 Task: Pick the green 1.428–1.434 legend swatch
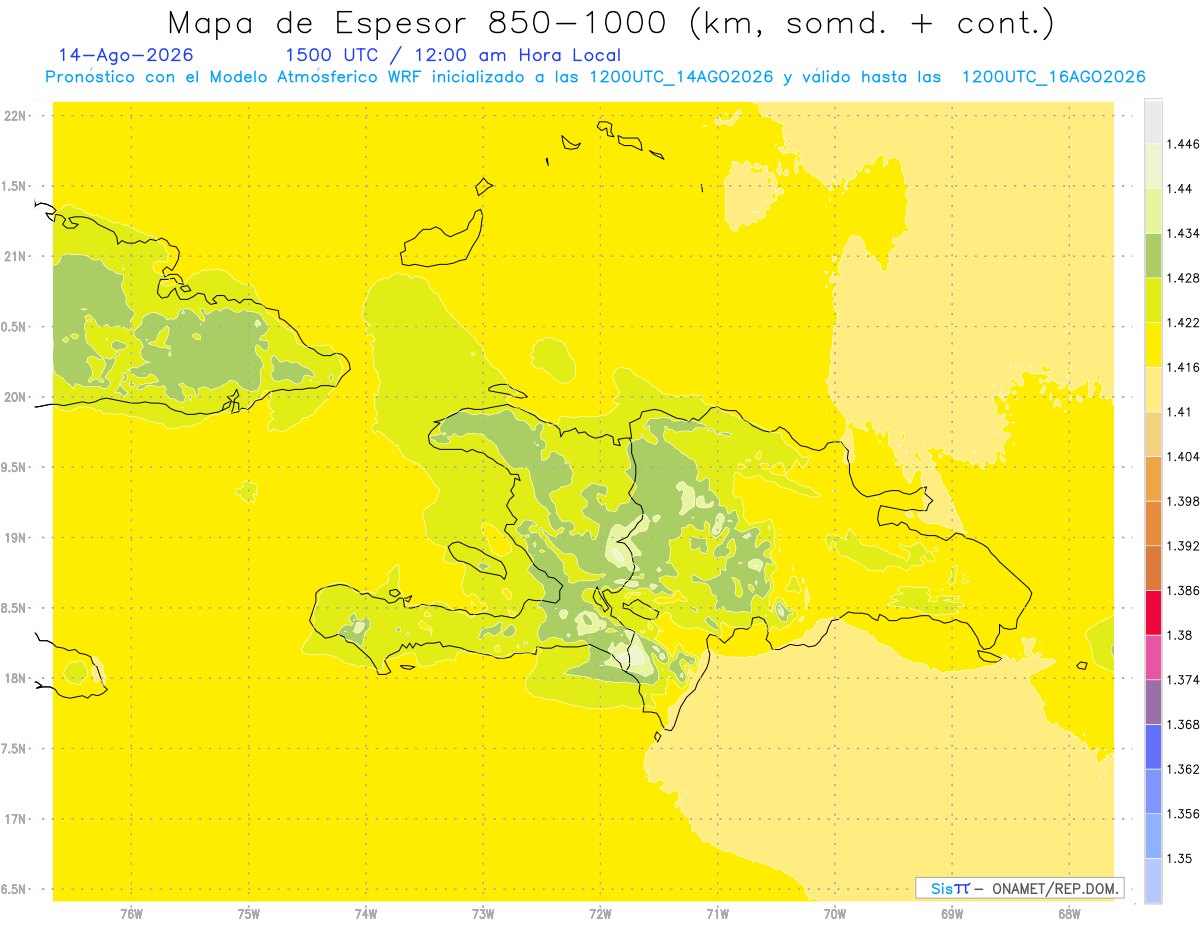(1153, 255)
